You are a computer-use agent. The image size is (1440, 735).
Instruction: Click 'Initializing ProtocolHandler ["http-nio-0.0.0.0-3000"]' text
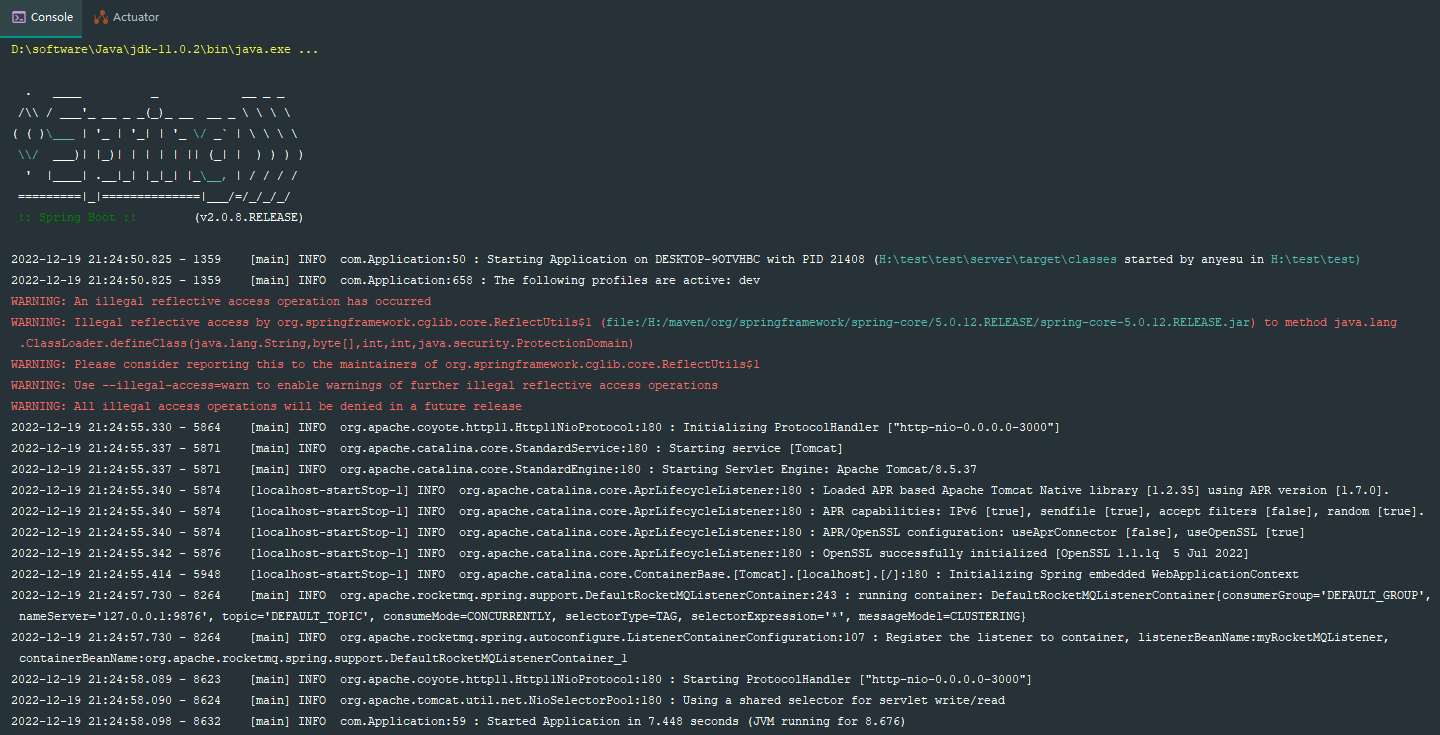coord(871,427)
